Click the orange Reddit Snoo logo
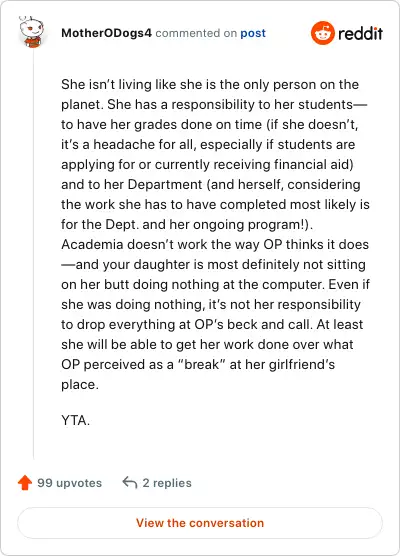Screen dimensions: 400x556 pos(323,33)
